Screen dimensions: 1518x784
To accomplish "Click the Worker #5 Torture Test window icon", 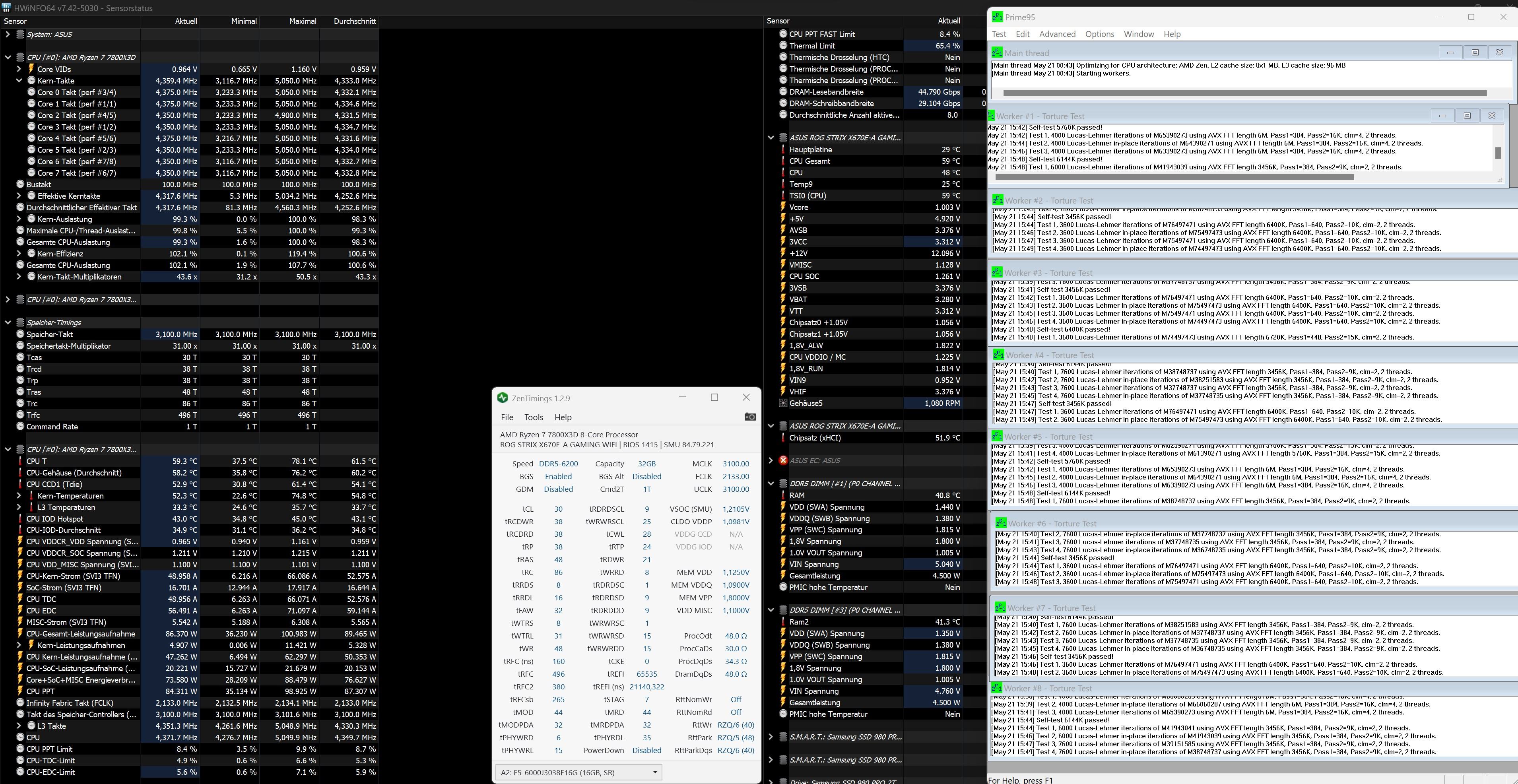I will point(997,437).
